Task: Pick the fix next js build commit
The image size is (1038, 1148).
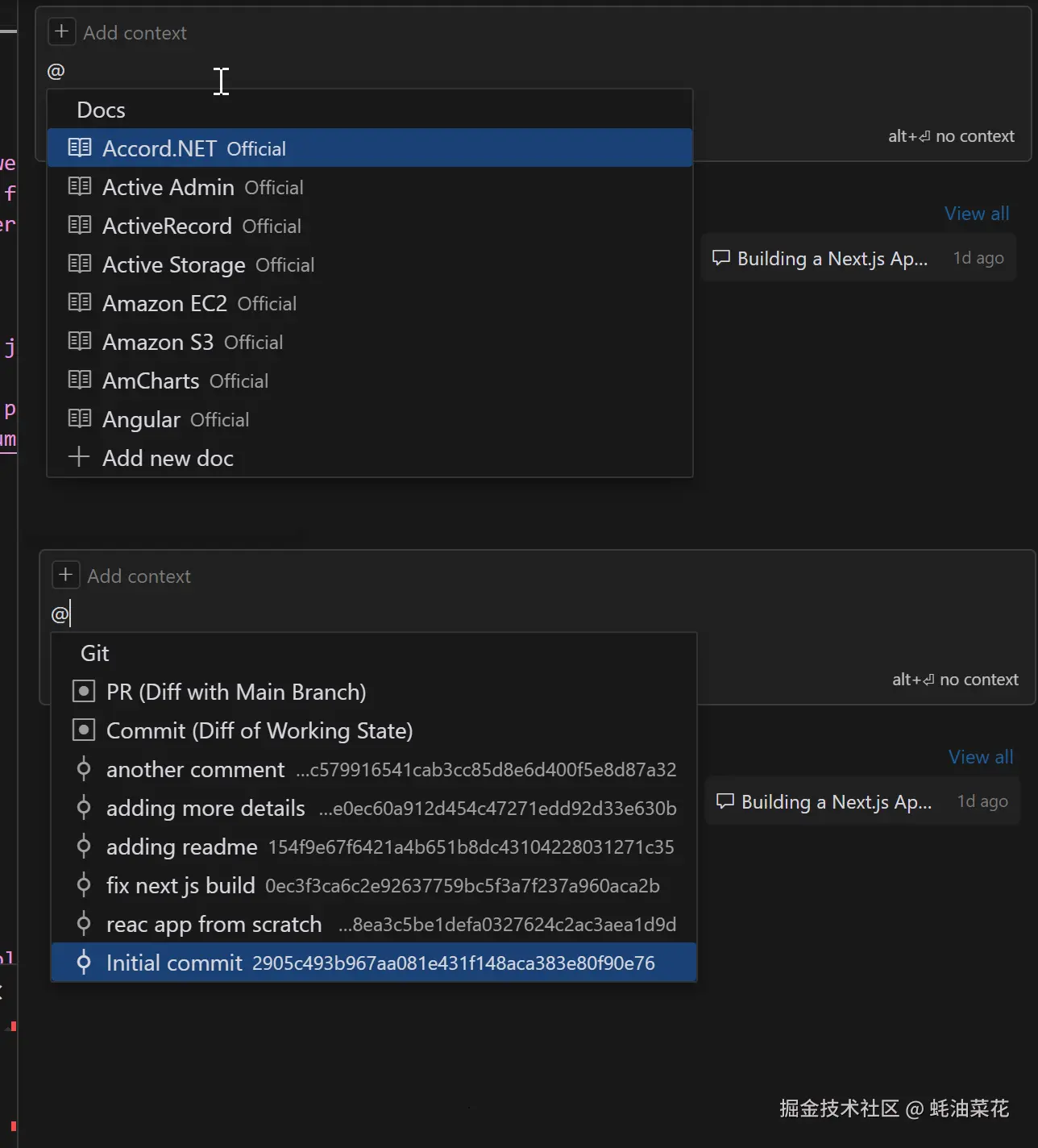Action: [180, 884]
